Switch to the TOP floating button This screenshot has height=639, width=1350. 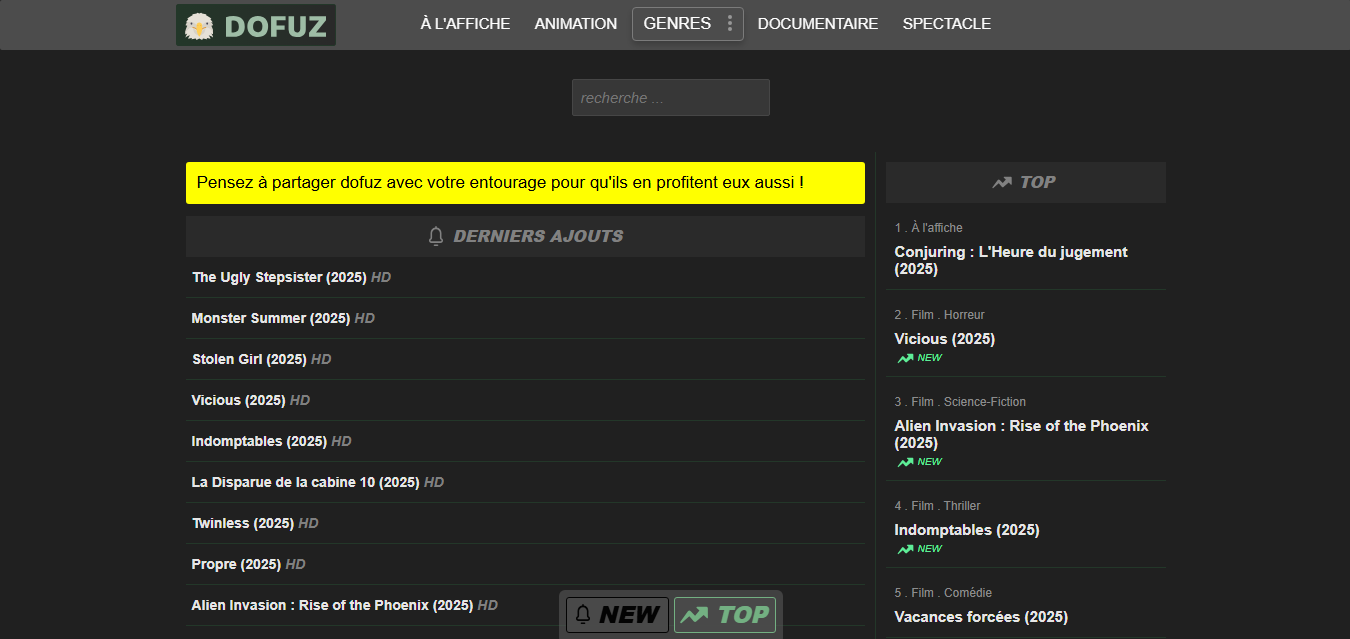(725, 614)
